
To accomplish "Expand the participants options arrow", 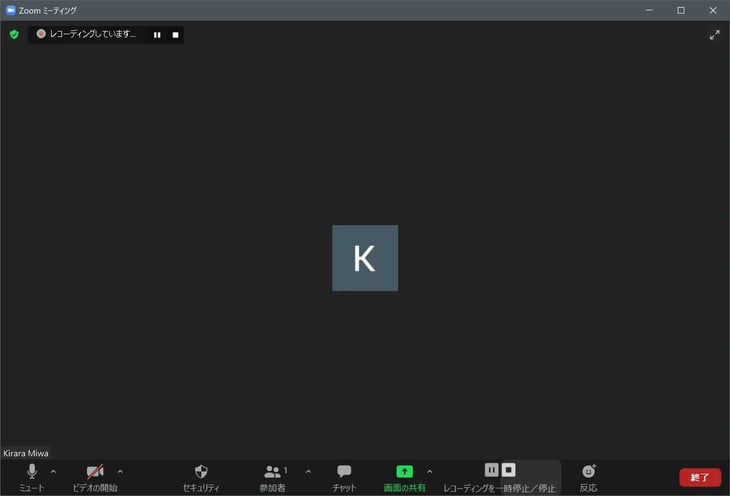I will tap(308, 471).
